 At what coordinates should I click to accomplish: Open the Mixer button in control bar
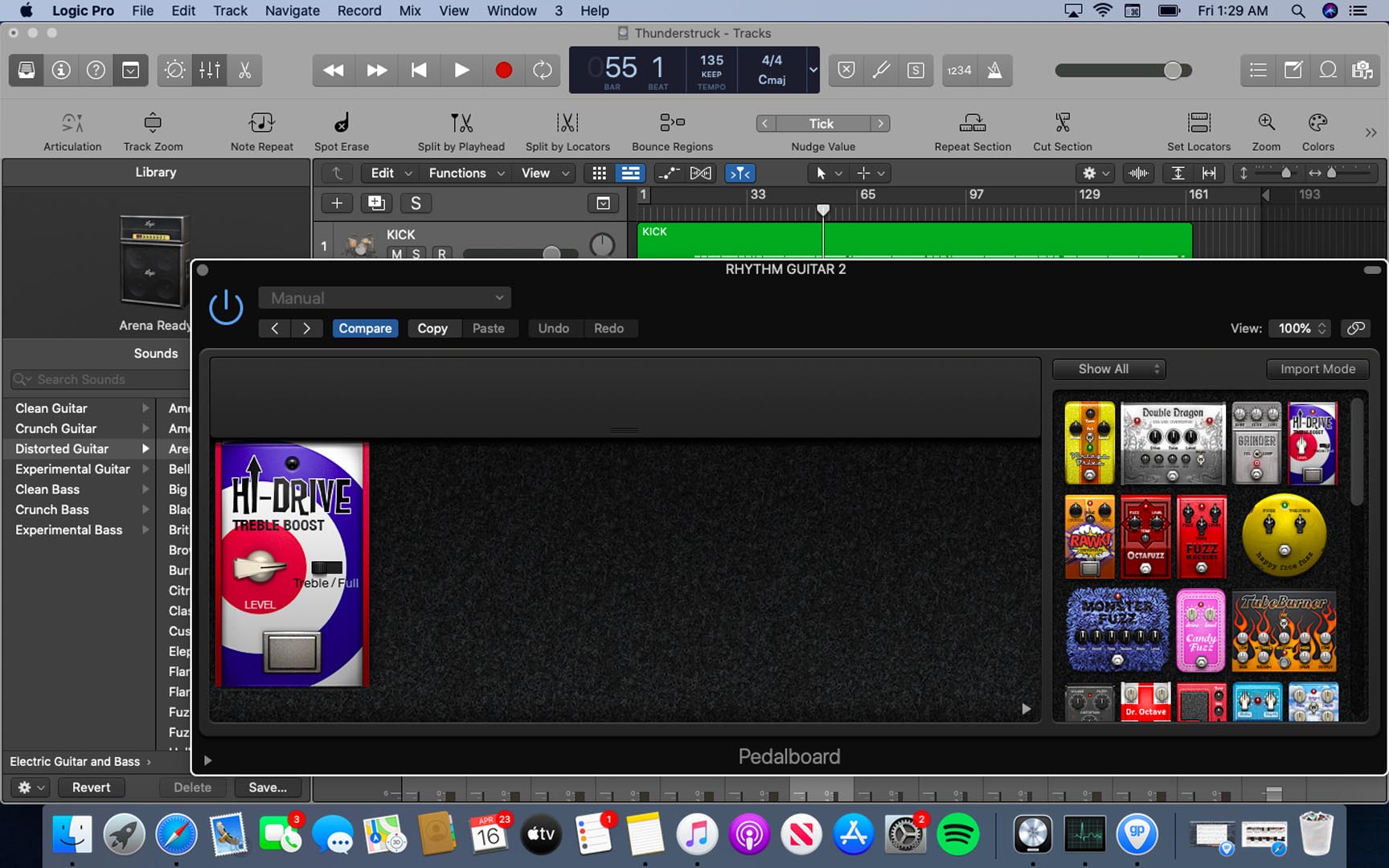[x=210, y=70]
